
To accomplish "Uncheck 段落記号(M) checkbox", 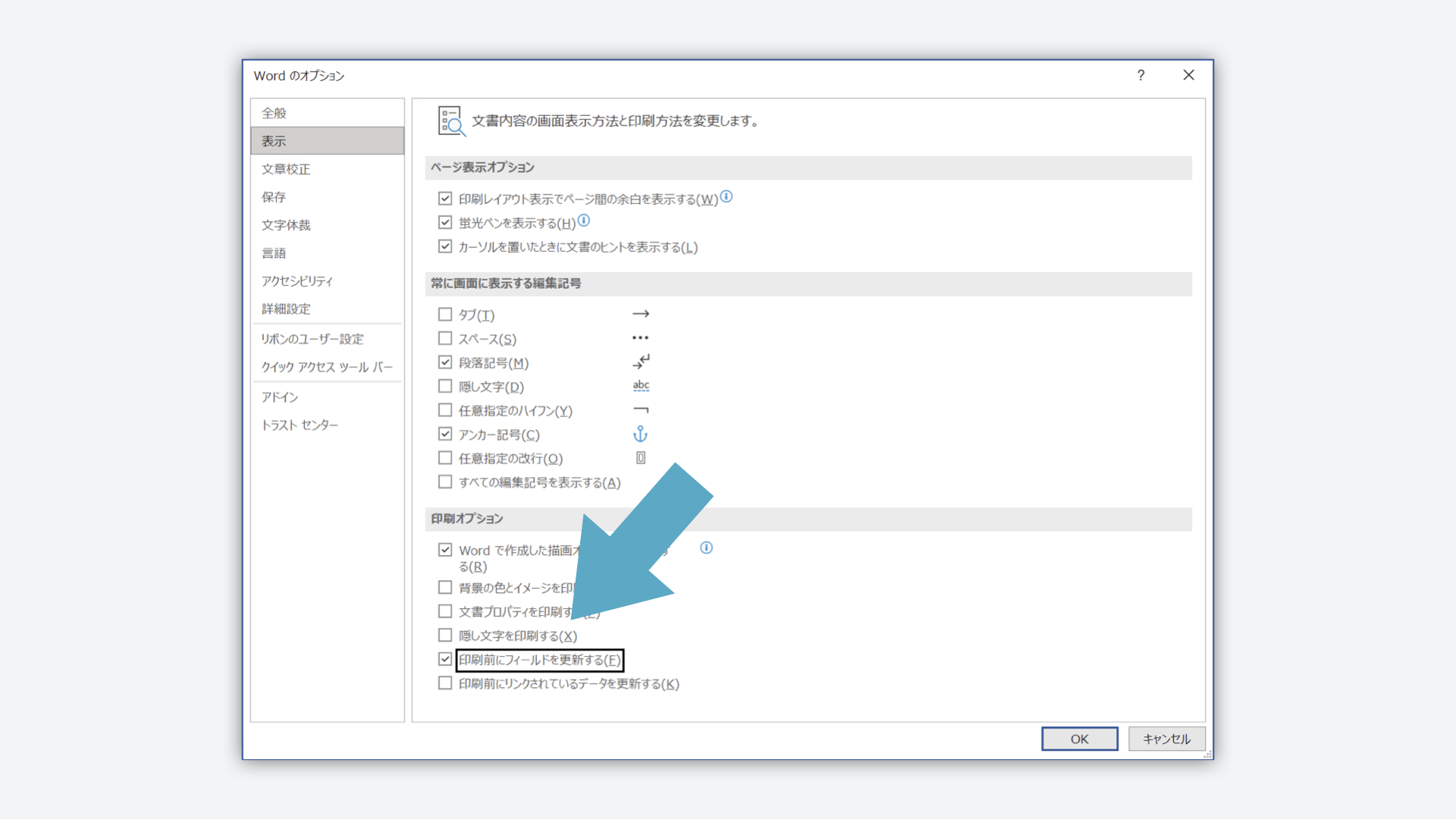I will (445, 362).
